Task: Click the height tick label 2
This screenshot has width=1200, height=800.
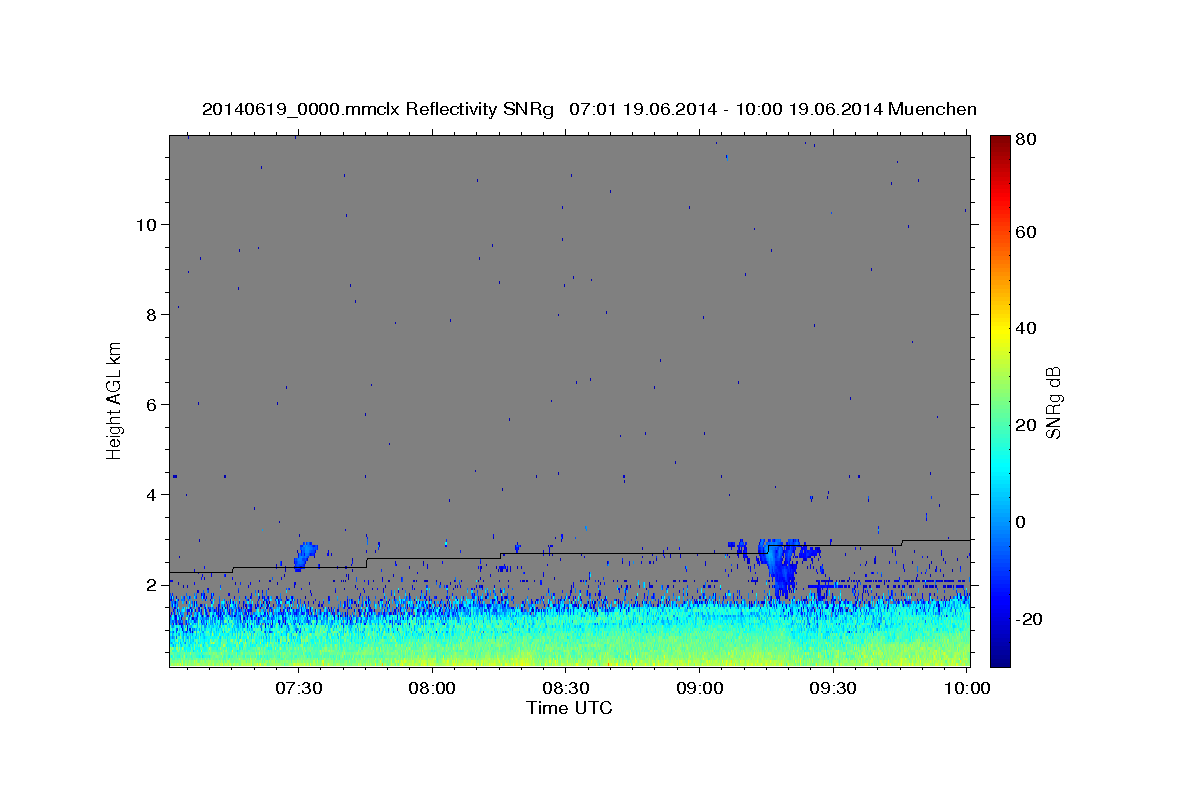Action: click(x=151, y=584)
